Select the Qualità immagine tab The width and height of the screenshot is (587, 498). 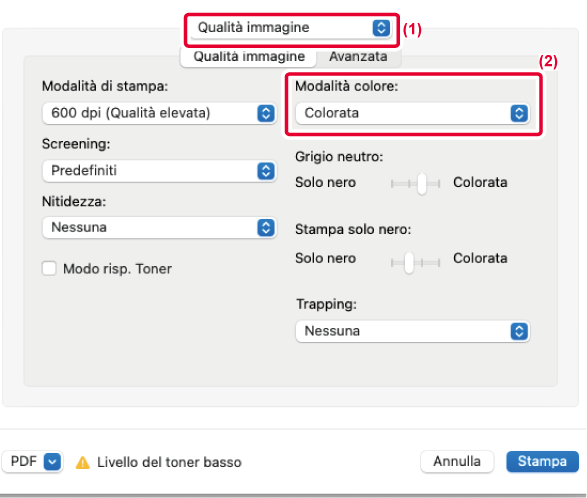(249, 57)
